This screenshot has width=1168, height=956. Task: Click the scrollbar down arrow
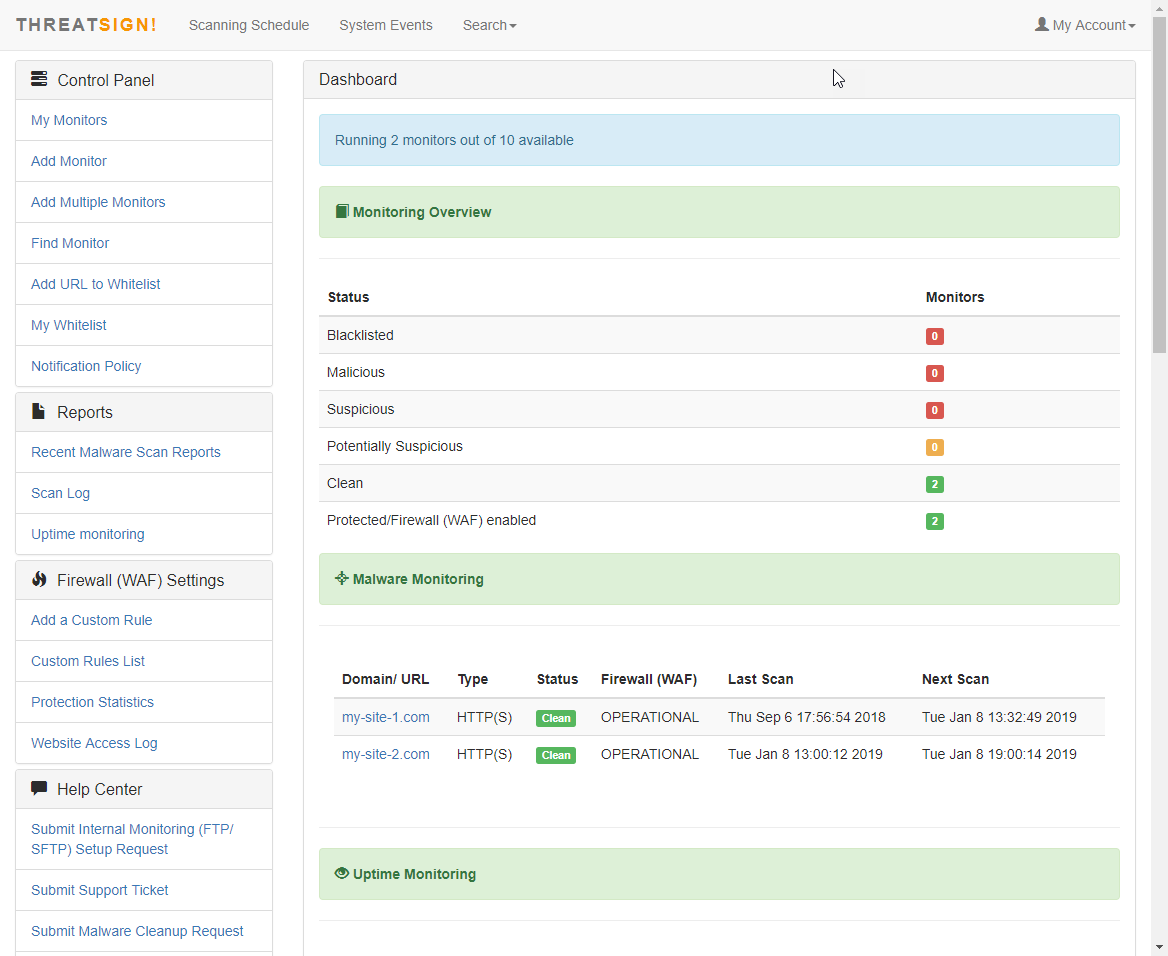[1159, 946]
